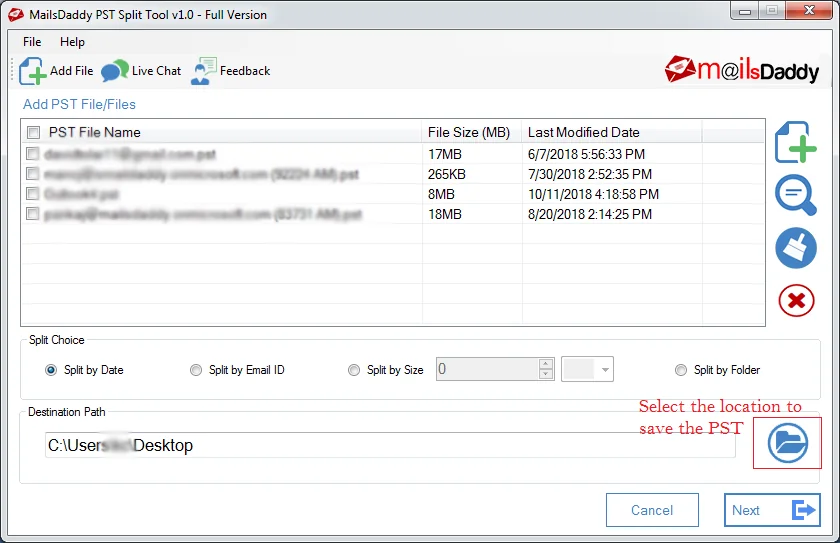
Task: Open the Help menu
Action: click(x=72, y=42)
